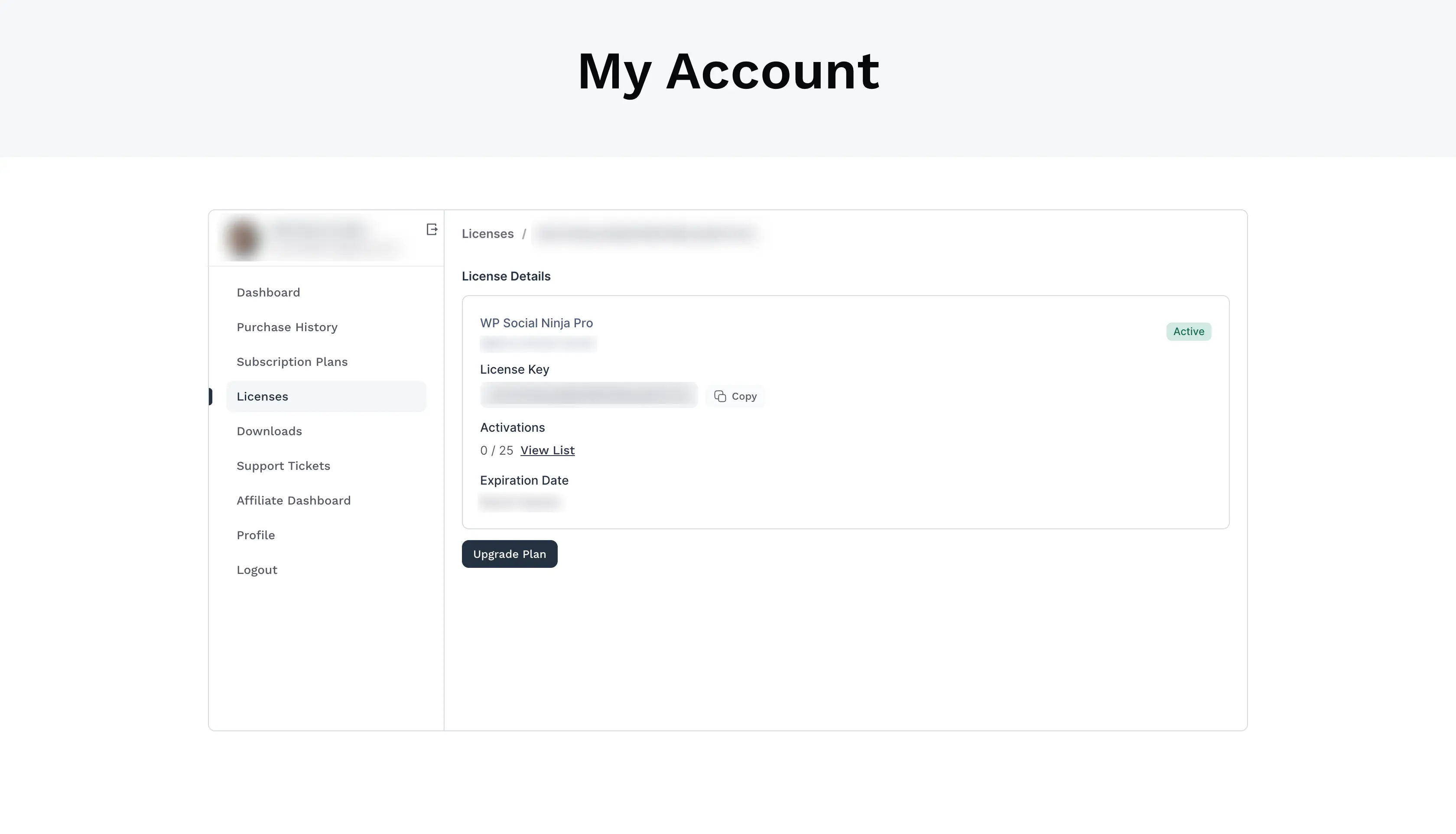Click Logout in the sidebar
The image size is (1456, 834).
[257, 570]
